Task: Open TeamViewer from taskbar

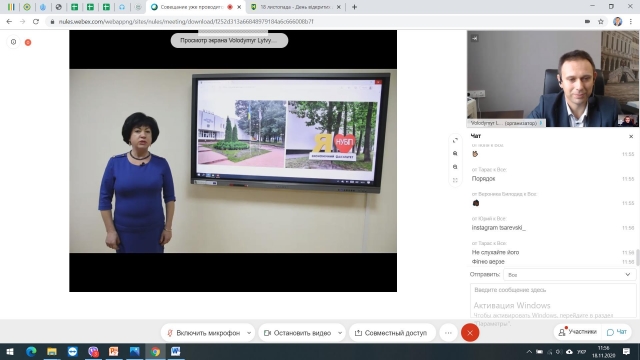Action: coord(73,351)
